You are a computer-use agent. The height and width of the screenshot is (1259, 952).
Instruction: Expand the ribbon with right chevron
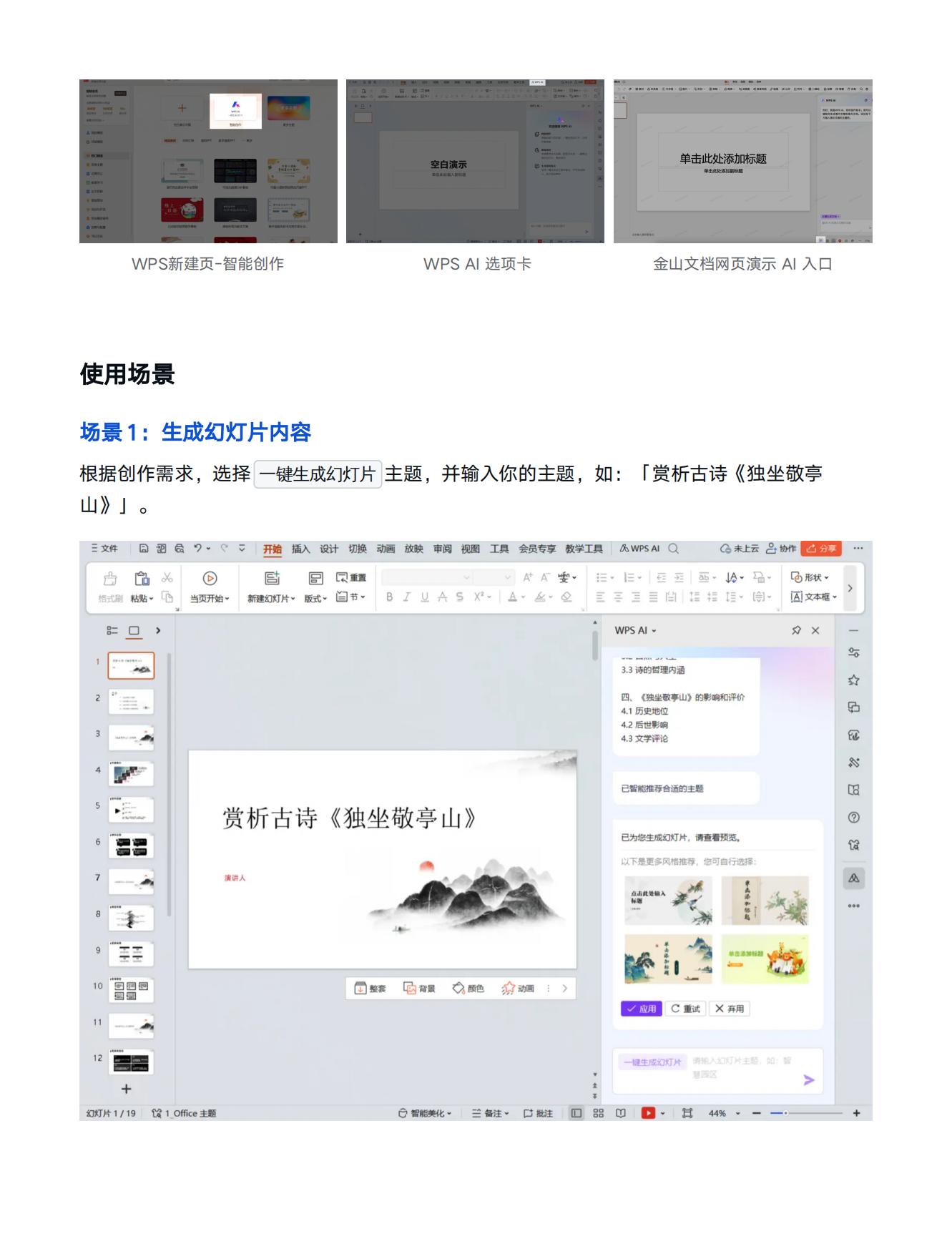(850, 588)
